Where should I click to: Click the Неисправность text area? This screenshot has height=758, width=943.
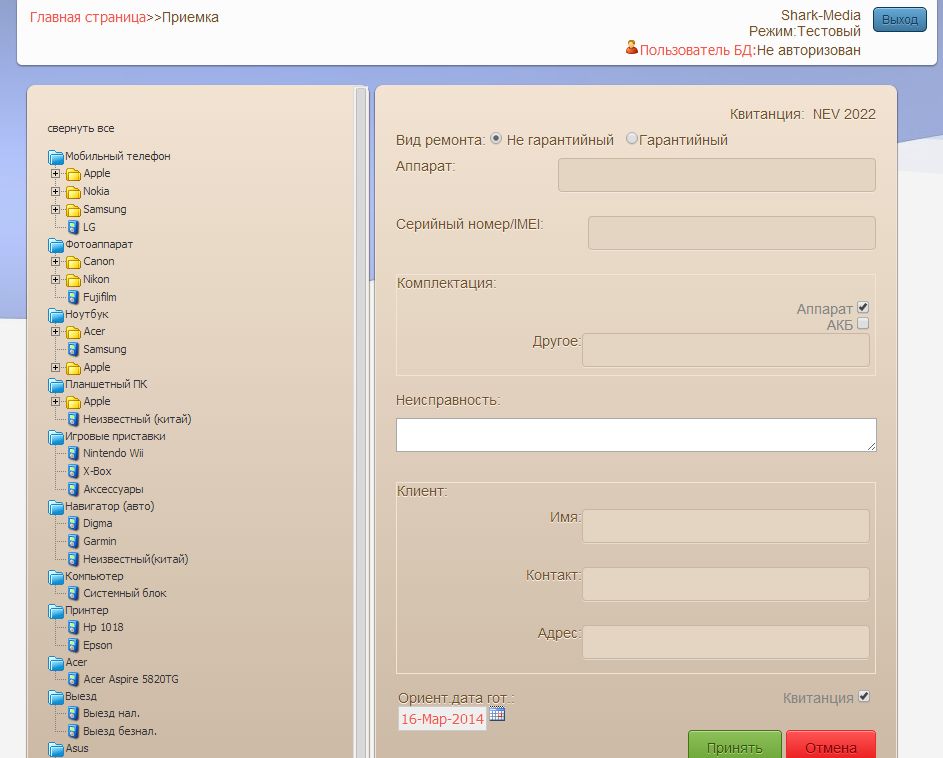click(x=636, y=435)
